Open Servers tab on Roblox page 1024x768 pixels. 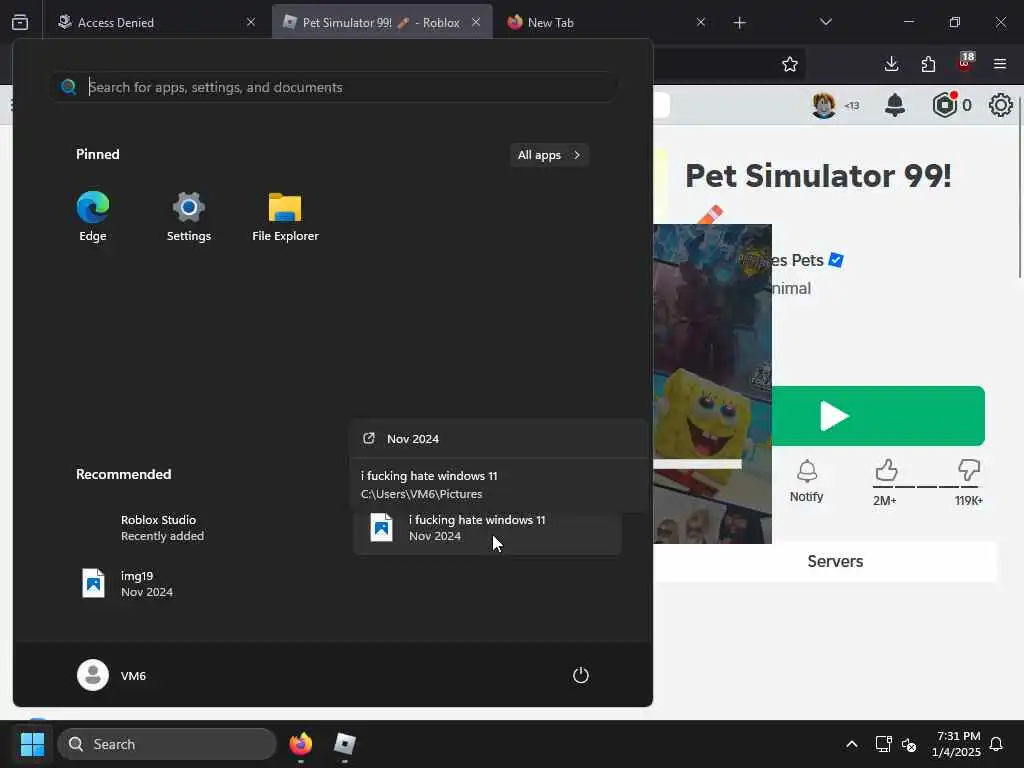(835, 562)
